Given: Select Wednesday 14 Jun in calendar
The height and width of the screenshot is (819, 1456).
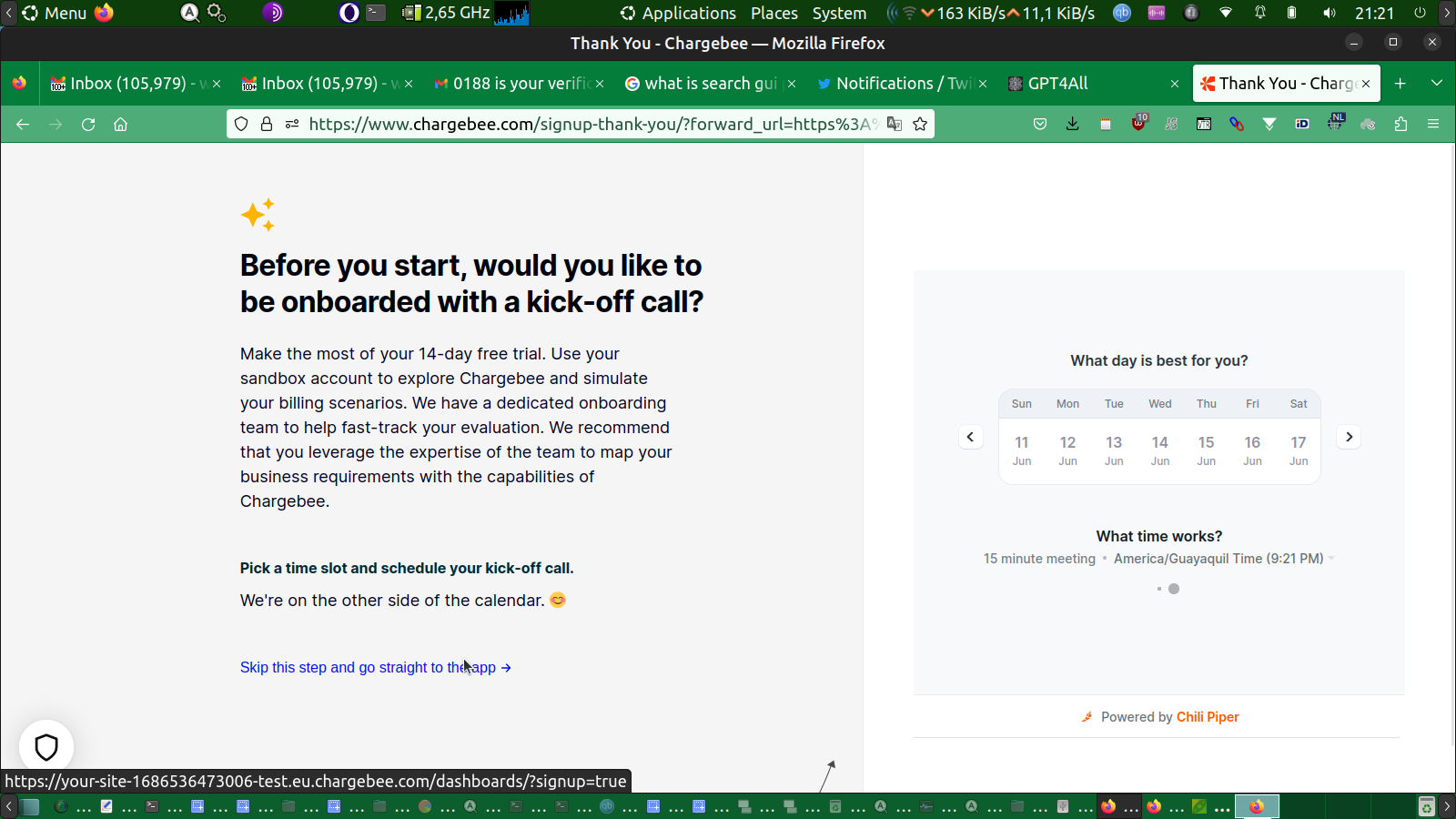Looking at the screenshot, I should (1160, 450).
